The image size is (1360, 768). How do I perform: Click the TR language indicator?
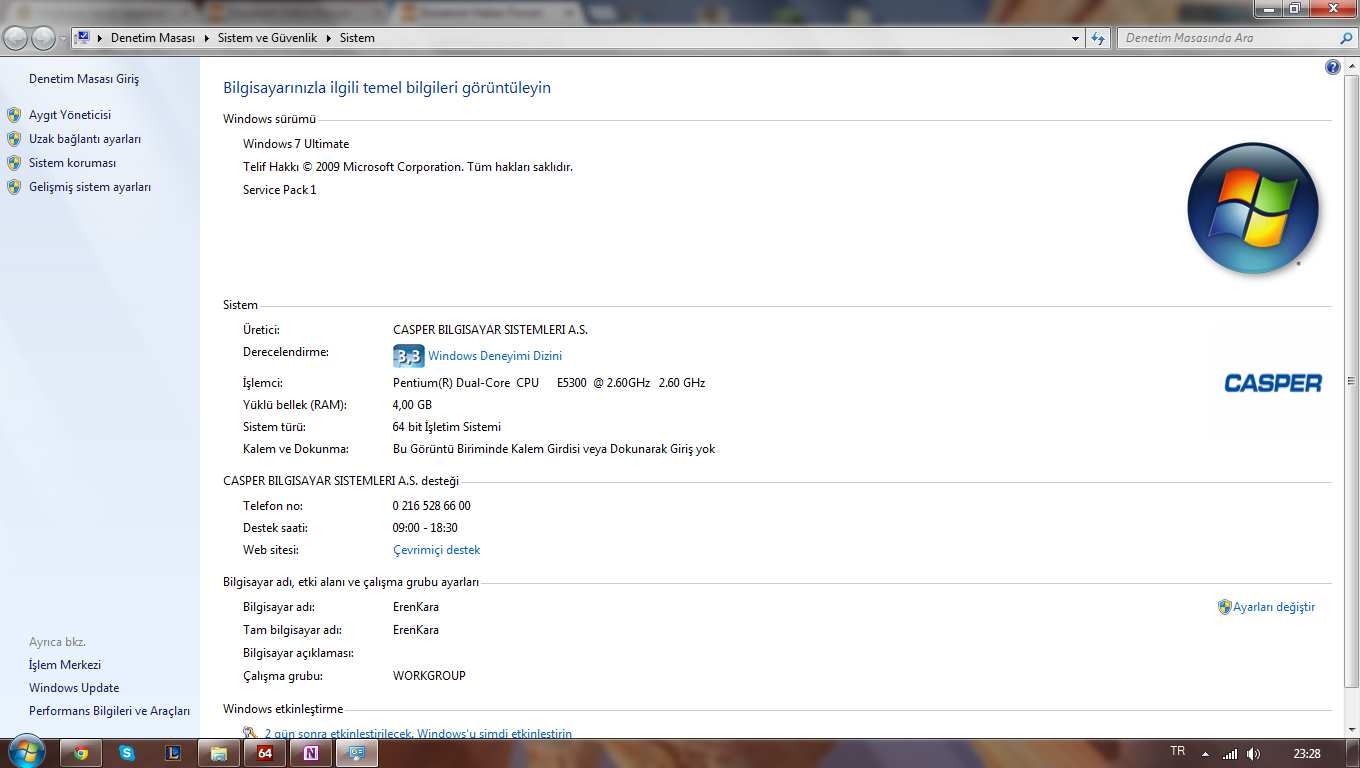1178,752
